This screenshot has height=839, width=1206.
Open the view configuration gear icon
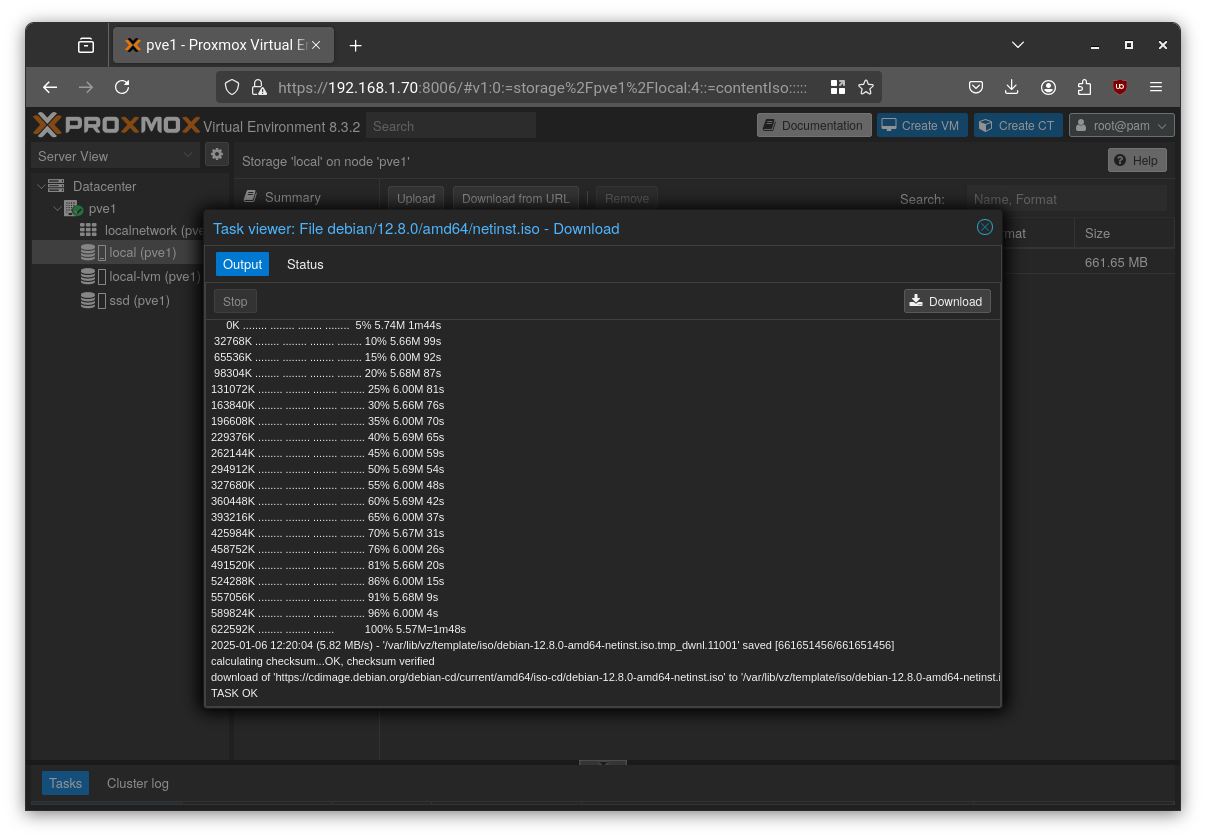pos(217,155)
